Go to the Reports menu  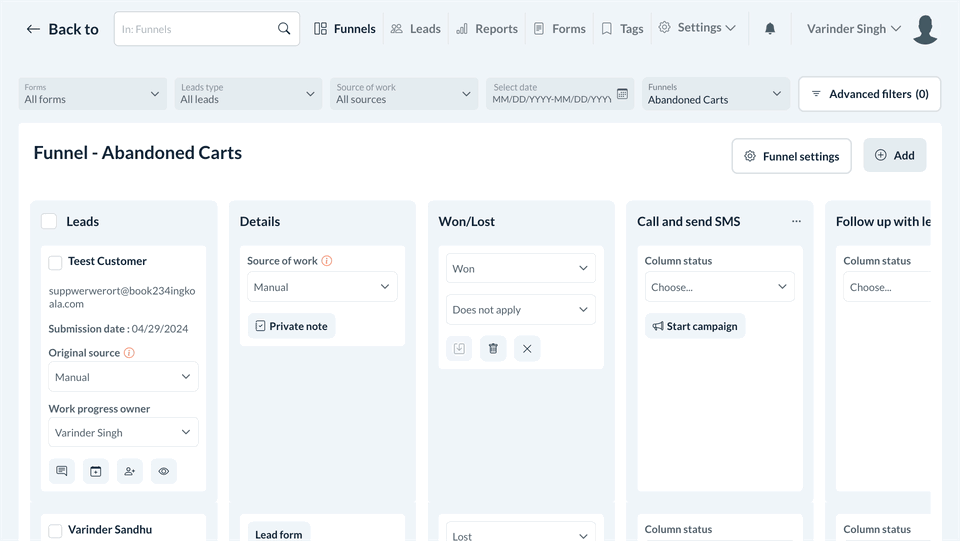click(x=487, y=29)
